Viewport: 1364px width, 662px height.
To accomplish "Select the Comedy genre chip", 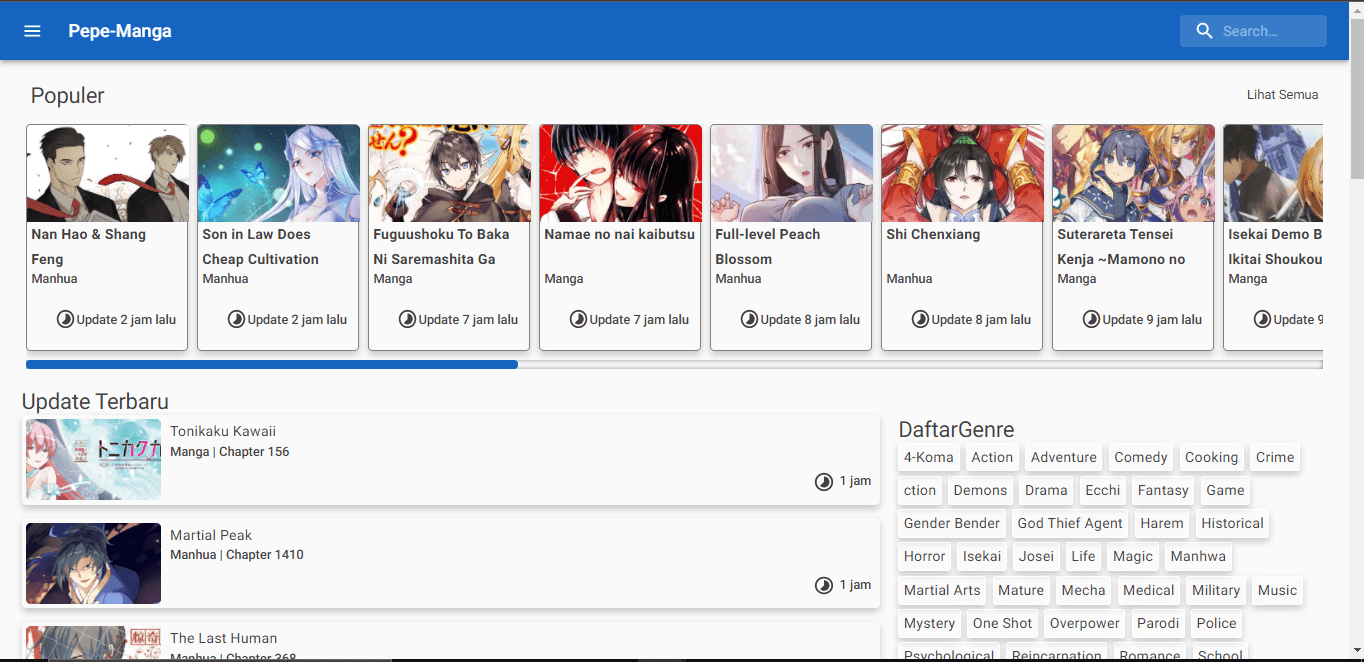I will pos(1141,457).
